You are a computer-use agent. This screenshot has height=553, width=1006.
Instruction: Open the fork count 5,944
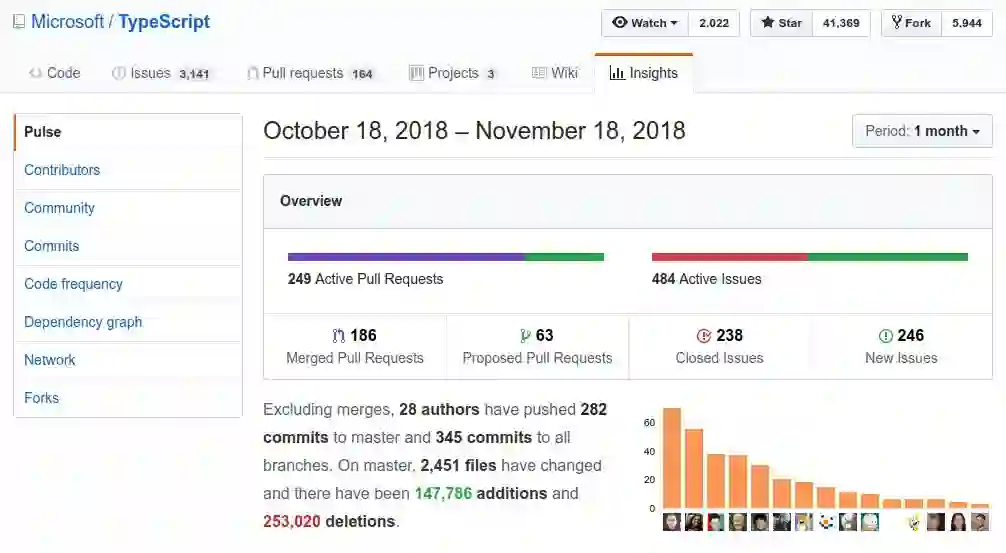[967, 23]
